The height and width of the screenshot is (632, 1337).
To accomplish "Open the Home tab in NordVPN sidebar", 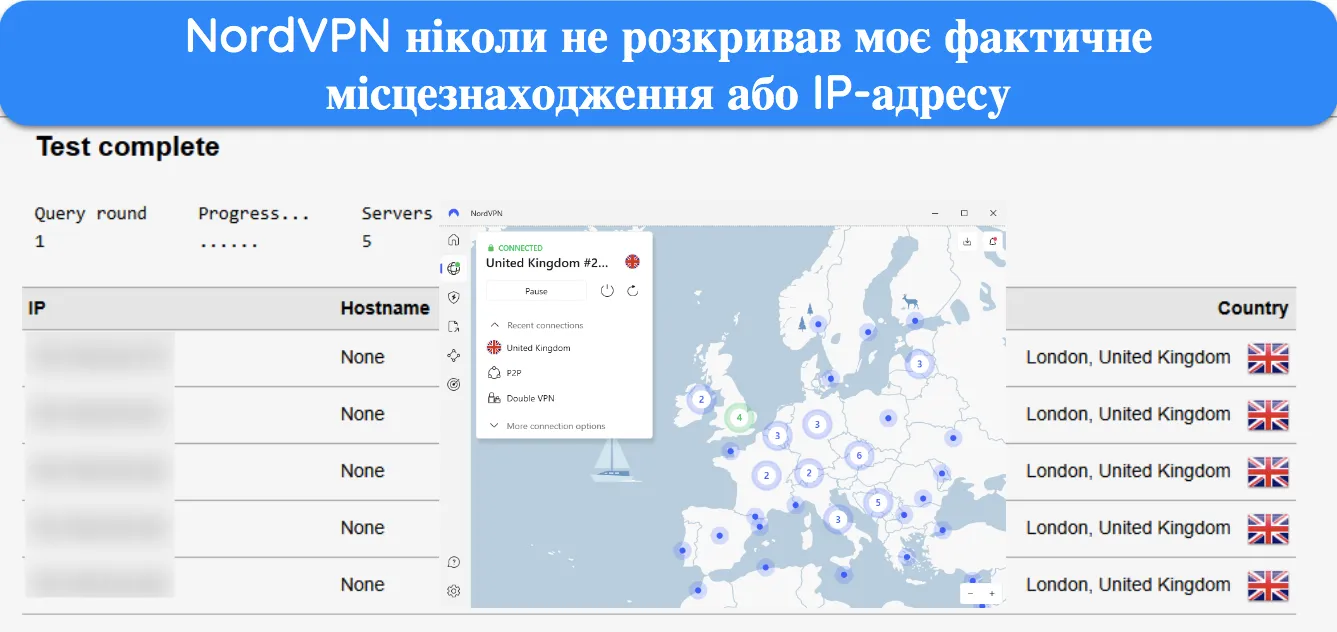I will [454, 240].
